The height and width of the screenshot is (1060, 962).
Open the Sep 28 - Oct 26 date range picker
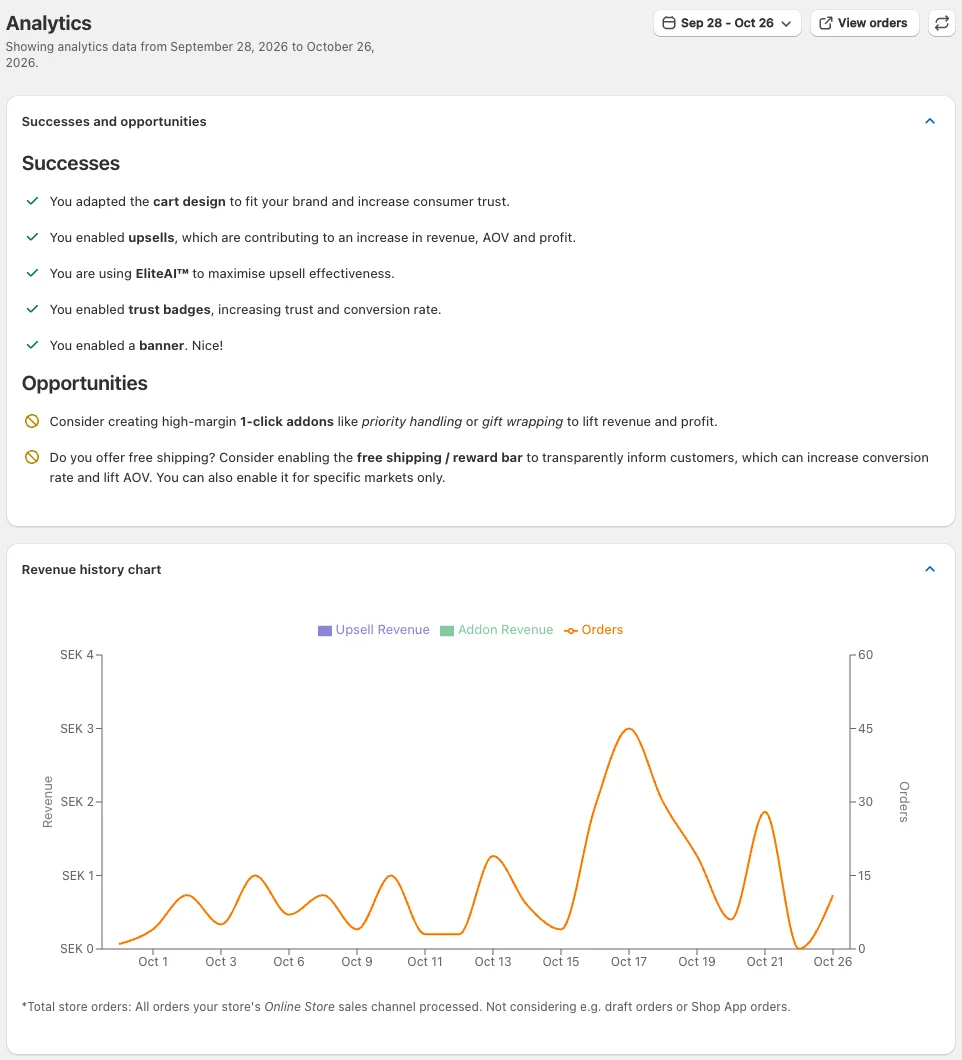727,23
